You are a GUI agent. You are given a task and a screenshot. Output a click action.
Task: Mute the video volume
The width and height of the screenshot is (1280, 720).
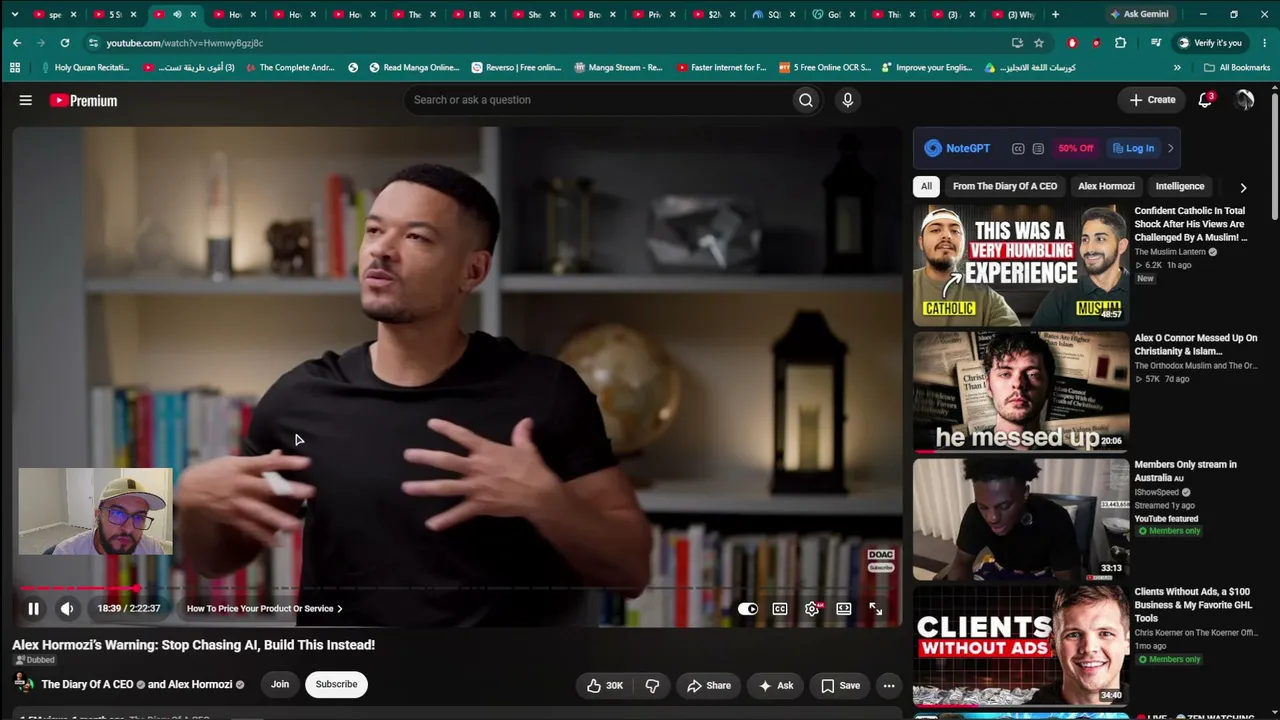click(x=67, y=608)
